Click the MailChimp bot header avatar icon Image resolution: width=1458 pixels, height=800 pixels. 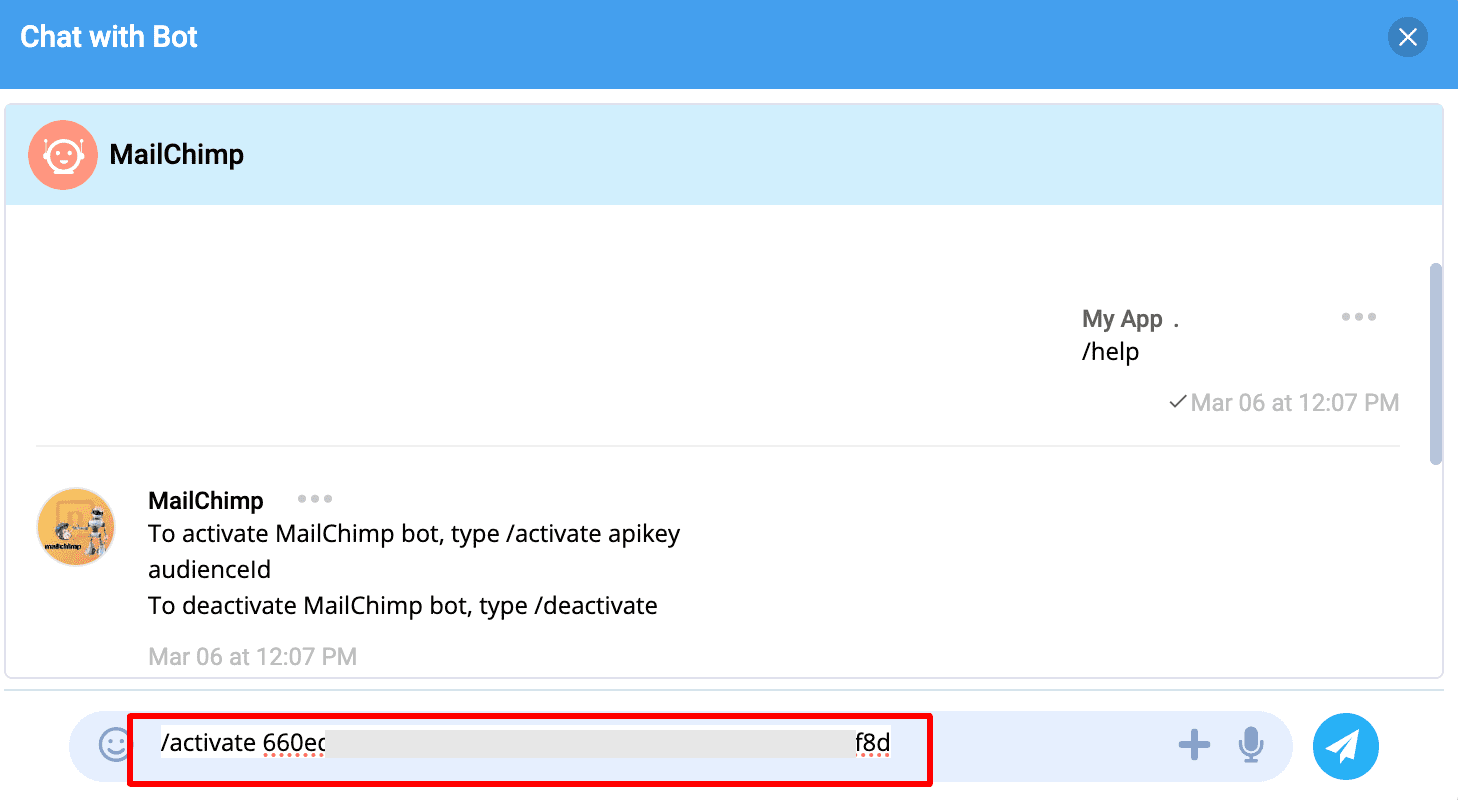tap(63, 155)
